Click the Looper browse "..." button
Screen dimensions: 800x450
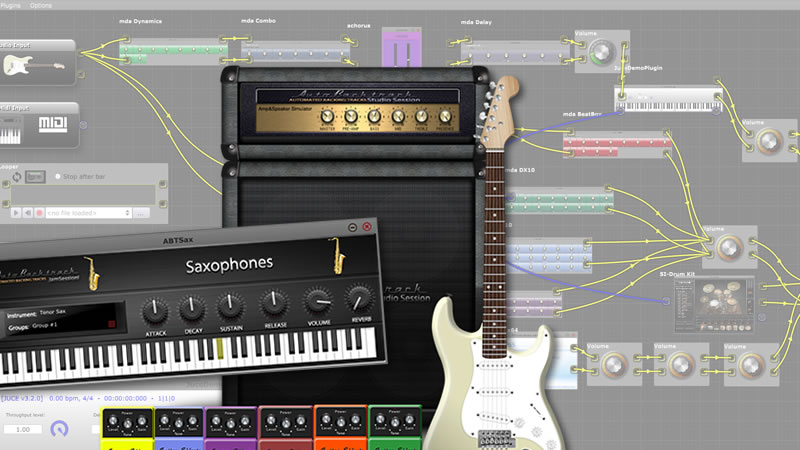(141, 213)
